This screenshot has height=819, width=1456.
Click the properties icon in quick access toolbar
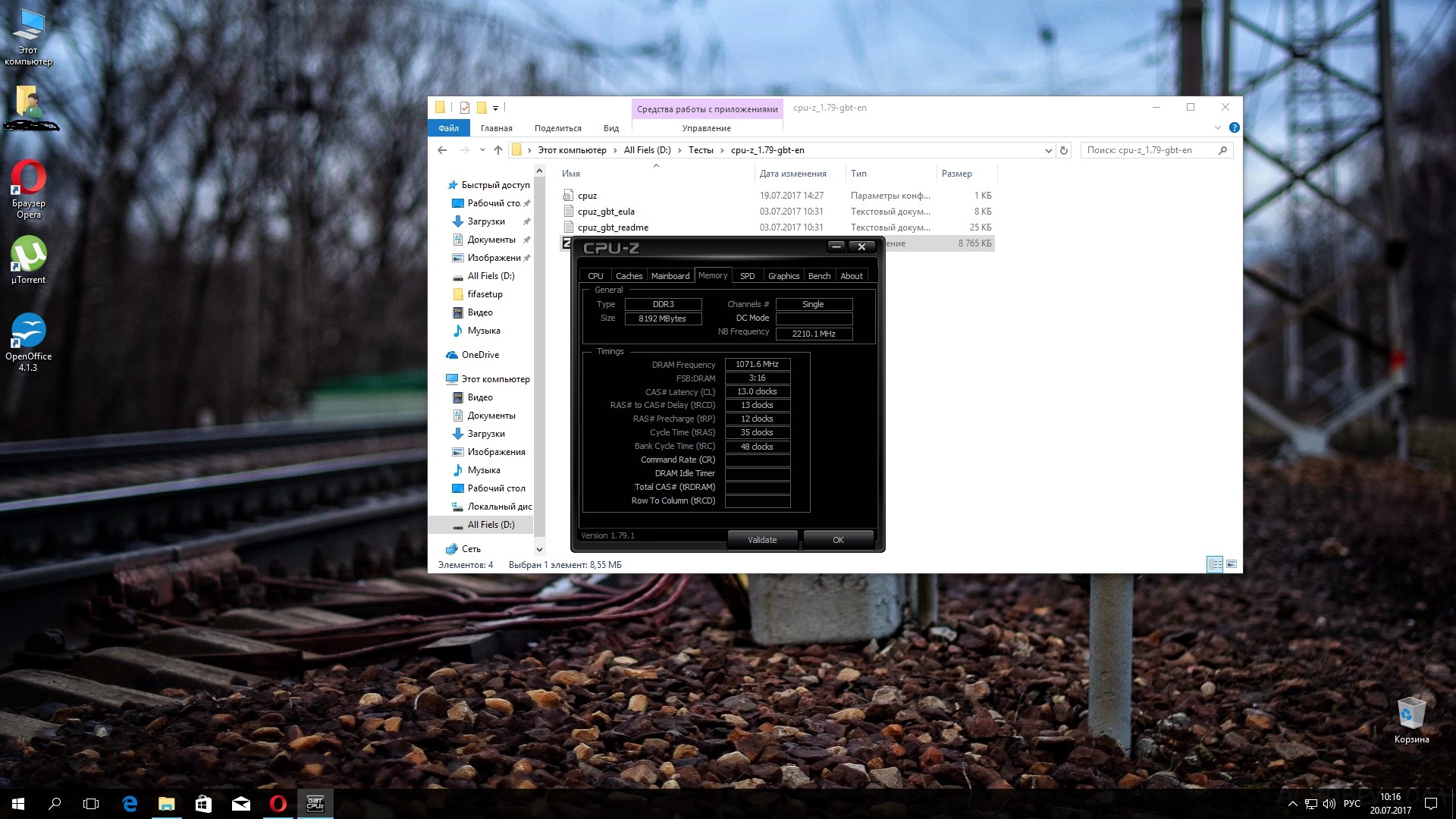(x=465, y=108)
